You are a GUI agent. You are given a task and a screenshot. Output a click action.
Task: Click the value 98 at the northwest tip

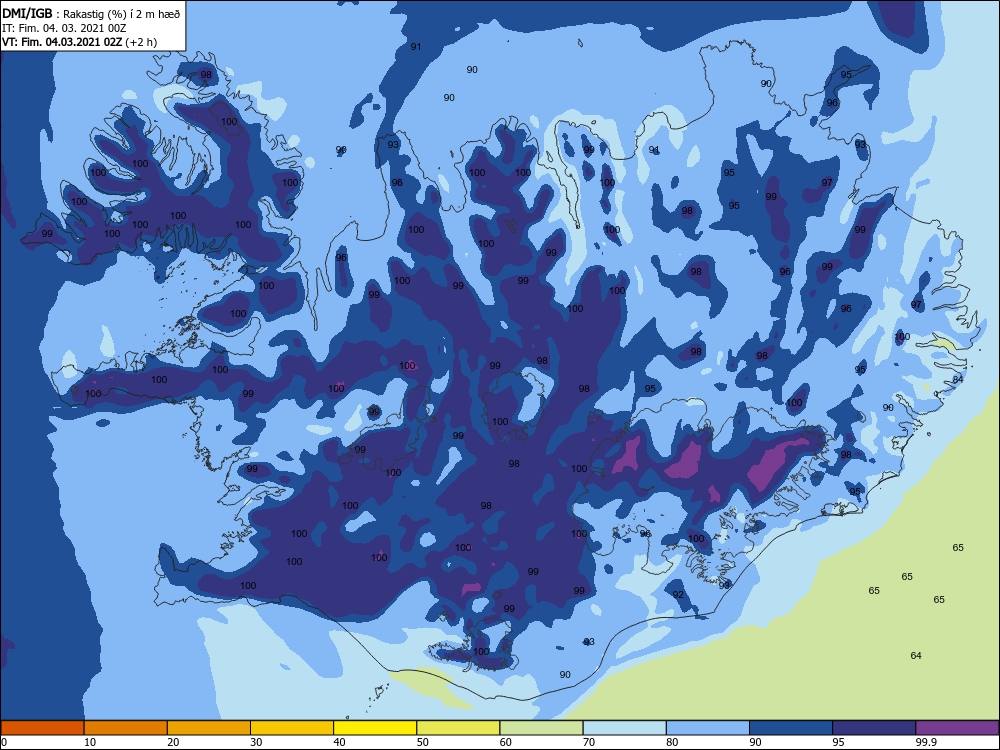(206, 75)
